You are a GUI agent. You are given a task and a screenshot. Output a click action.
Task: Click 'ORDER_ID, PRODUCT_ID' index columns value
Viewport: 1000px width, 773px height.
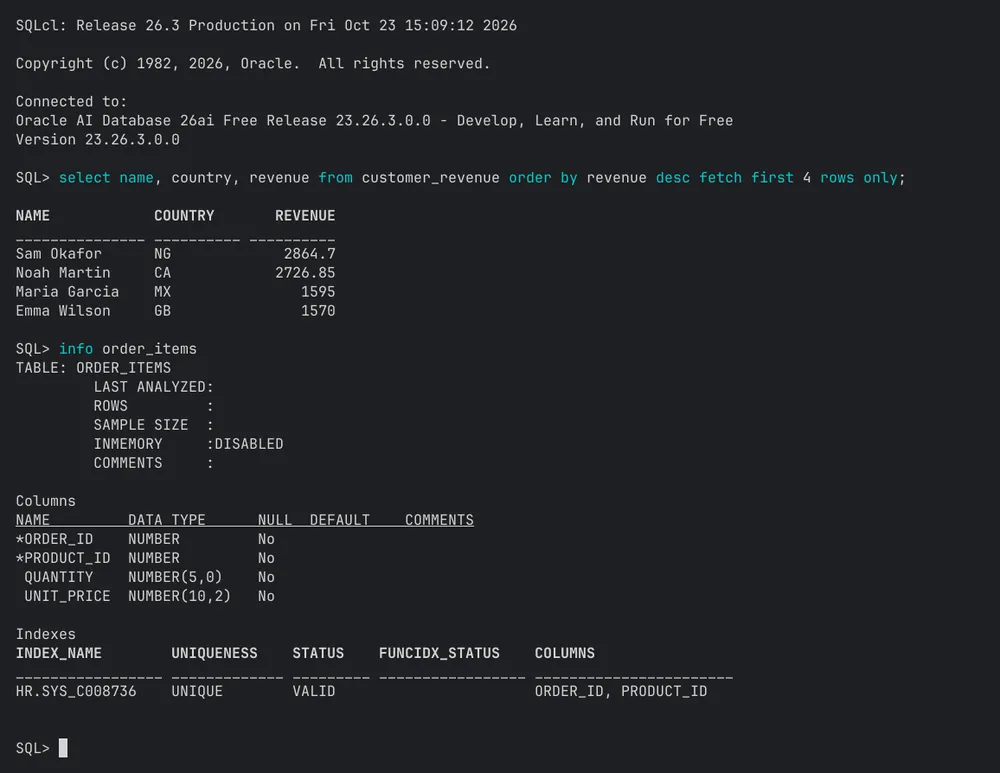pos(621,691)
